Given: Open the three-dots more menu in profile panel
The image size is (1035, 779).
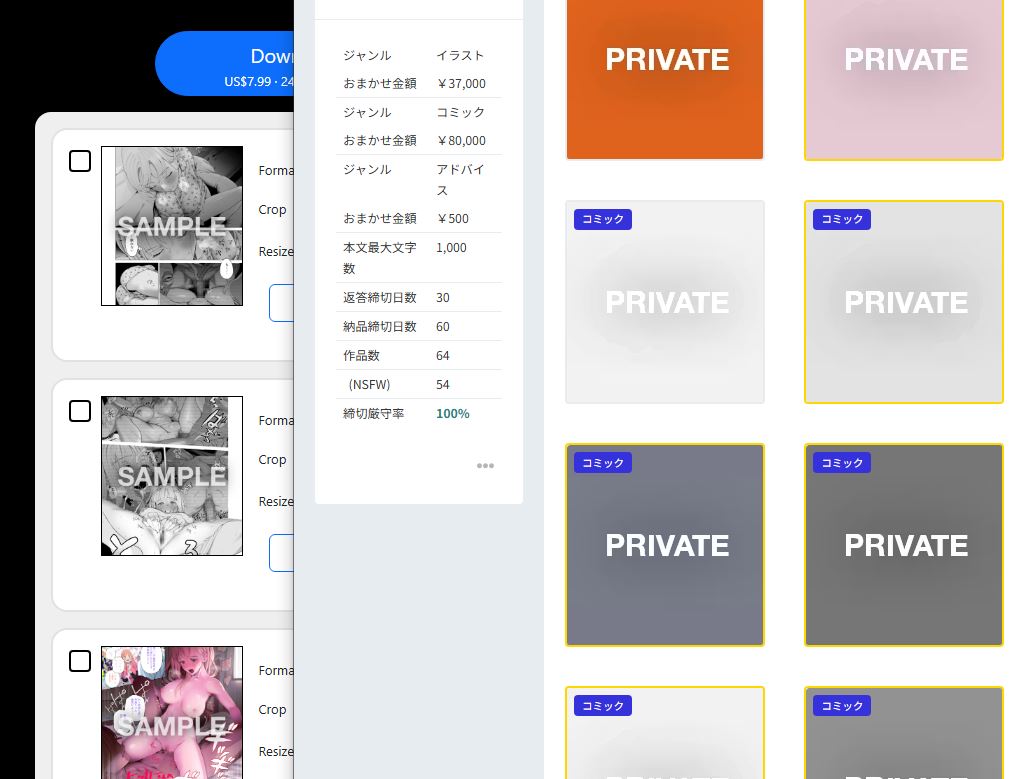Looking at the screenshot, I should 485,465.
